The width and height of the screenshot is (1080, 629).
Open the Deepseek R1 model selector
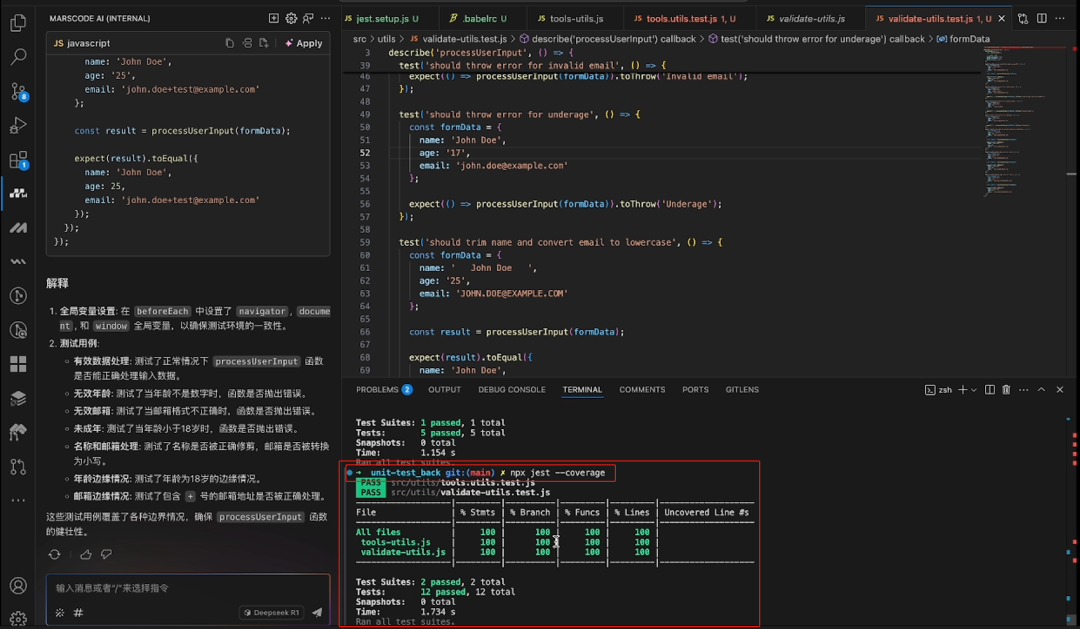272,612
